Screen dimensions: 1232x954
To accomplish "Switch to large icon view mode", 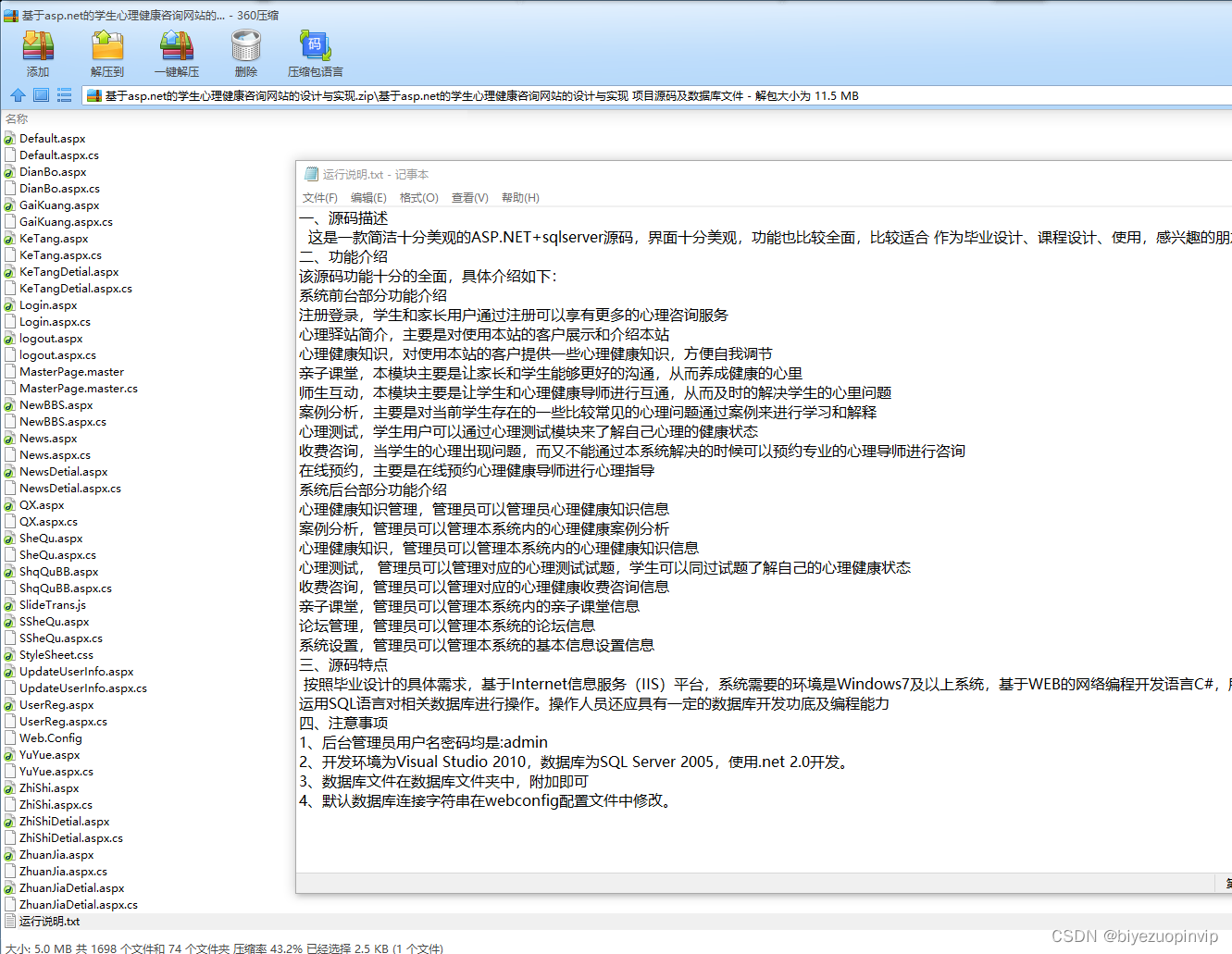I will pyautogui.click(x=41, y=95).
